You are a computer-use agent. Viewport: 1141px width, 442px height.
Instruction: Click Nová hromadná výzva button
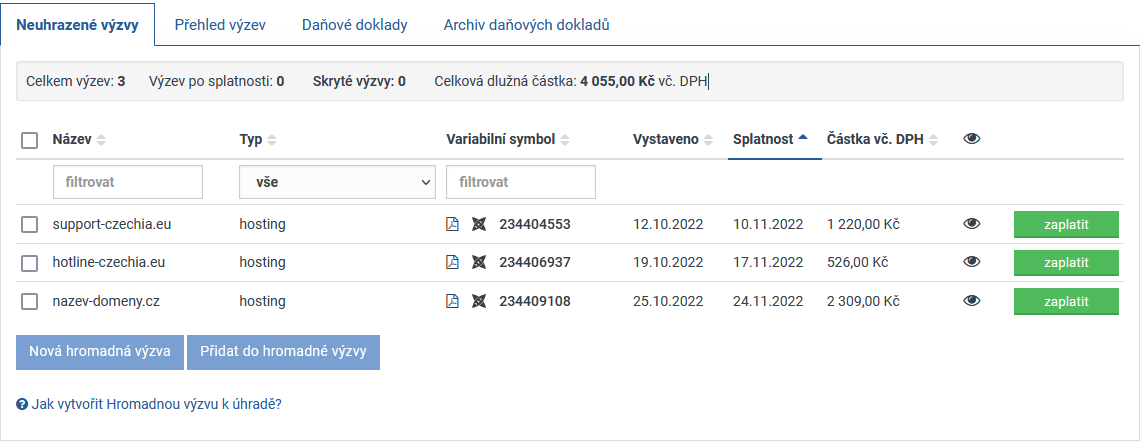99,352
